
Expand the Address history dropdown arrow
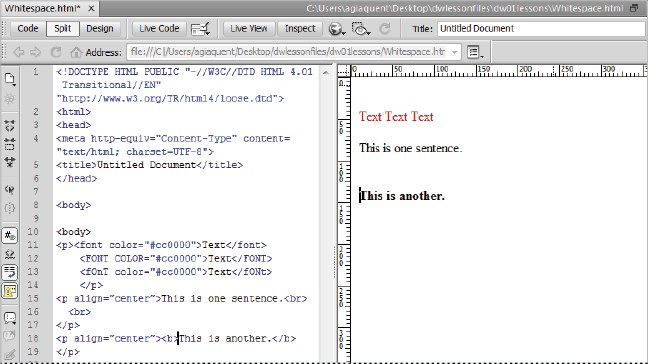click(x=454, y=52)
